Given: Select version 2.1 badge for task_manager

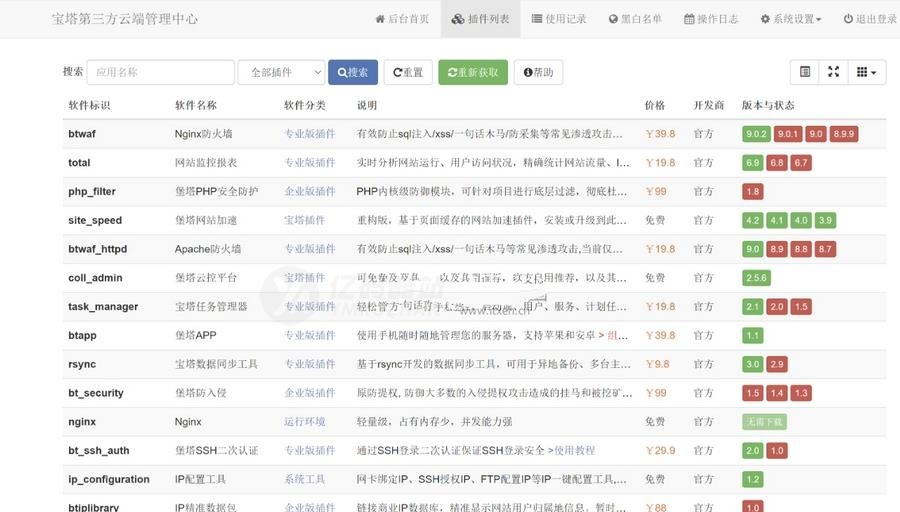Looking at the screenshot, I should click(752, 307).
